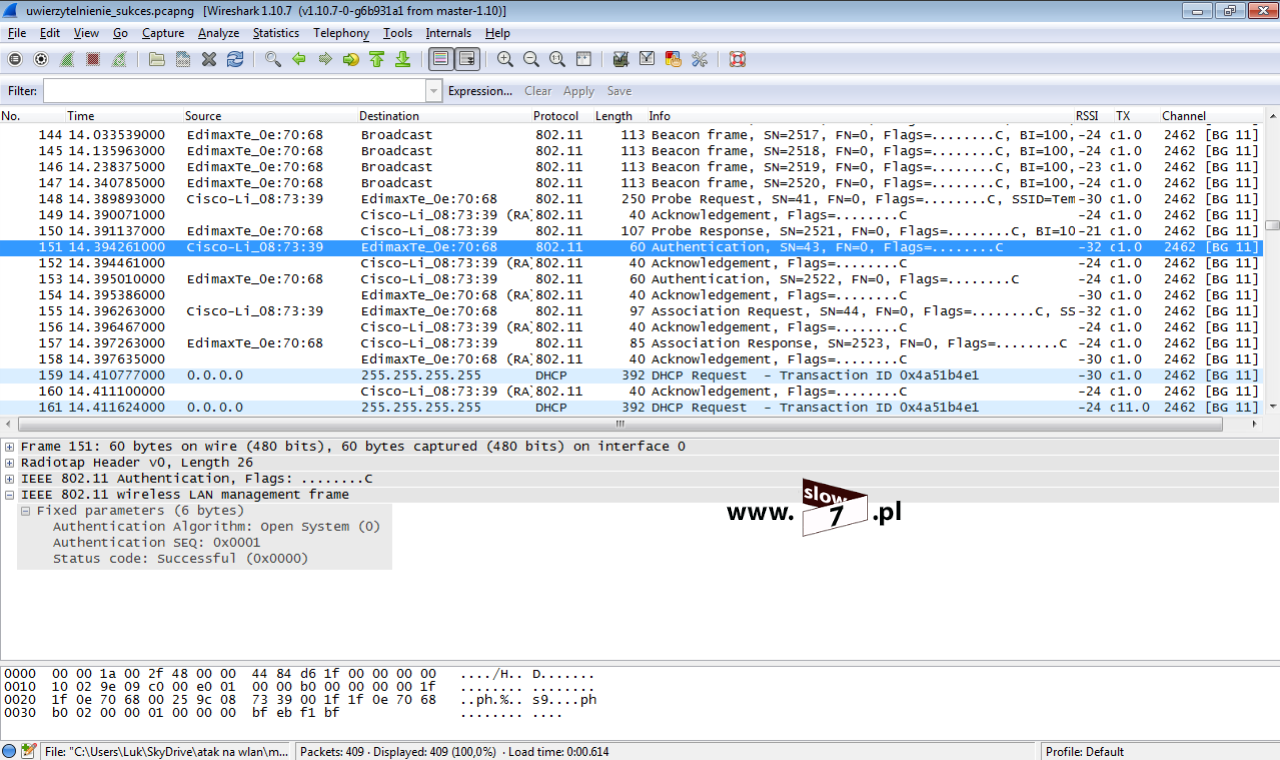Clear the display filter
1280x760 pixels.
538,91
